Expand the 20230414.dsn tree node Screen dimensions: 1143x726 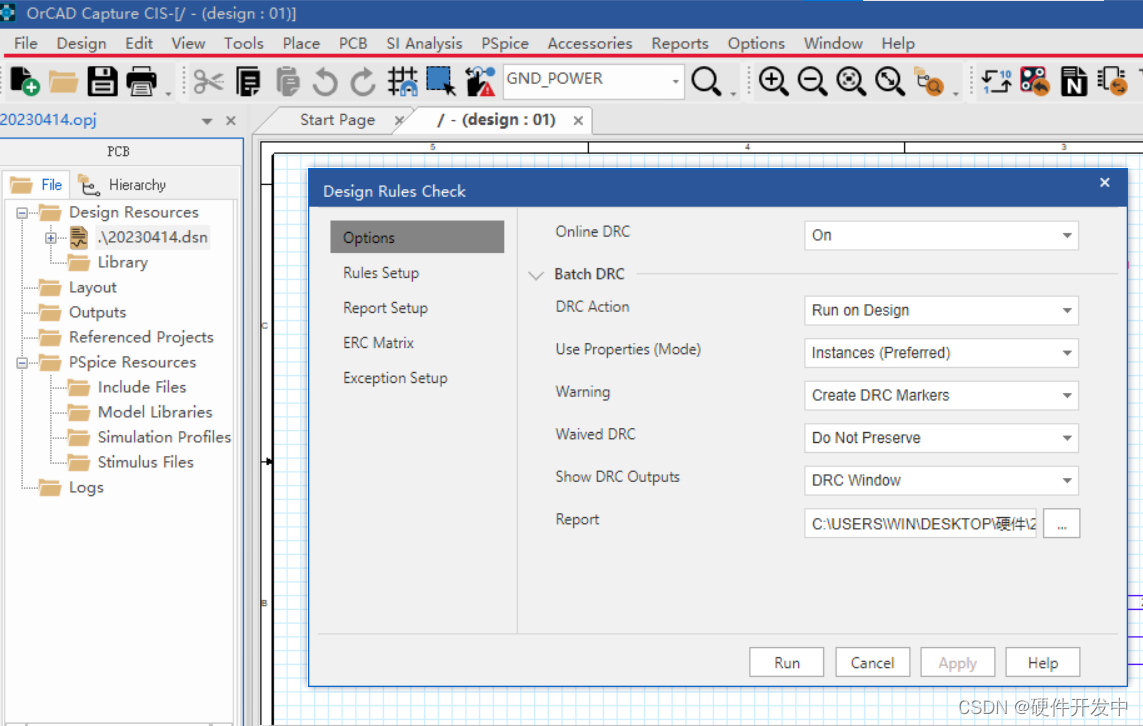point(50,238)
